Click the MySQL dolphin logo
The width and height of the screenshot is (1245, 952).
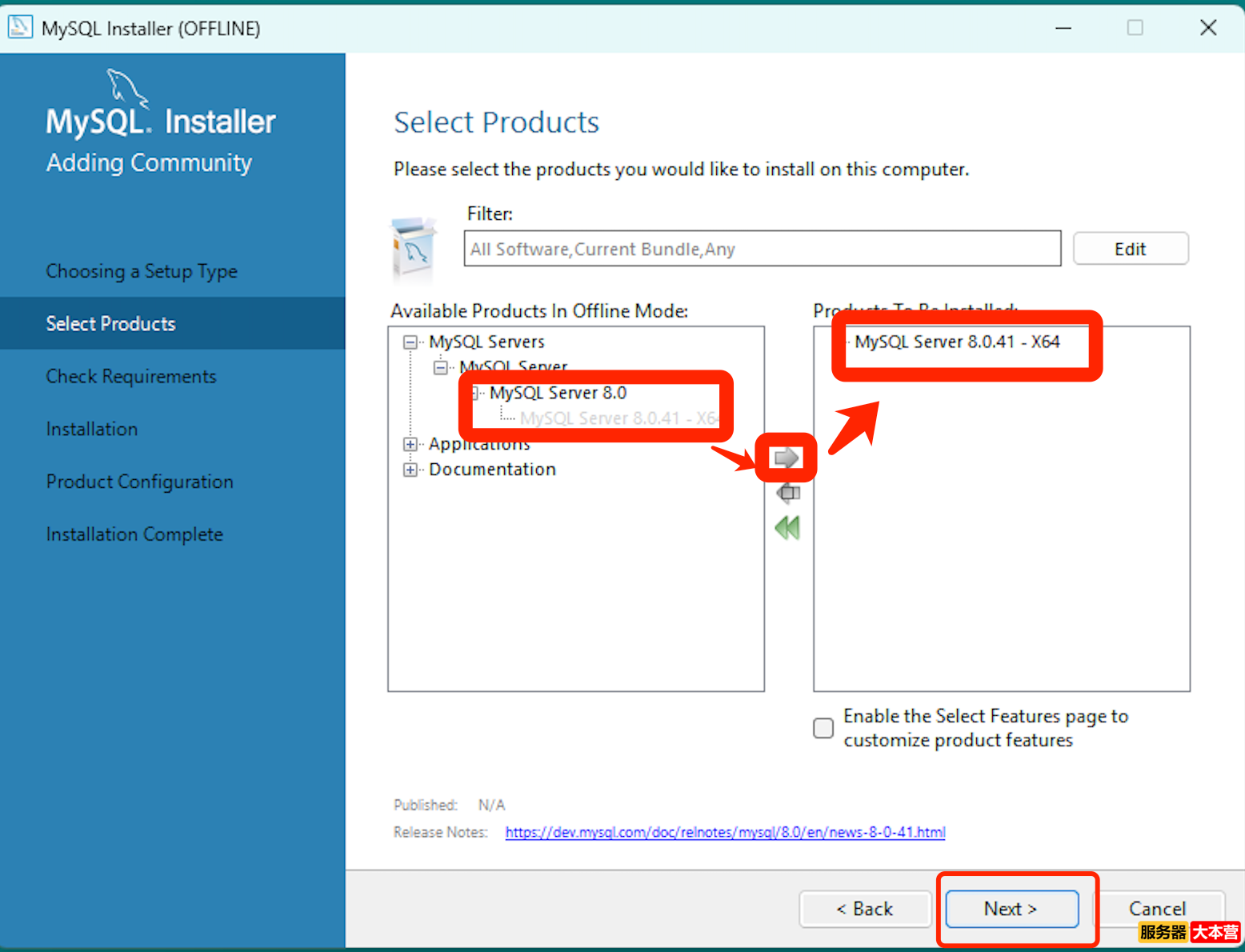128,88
